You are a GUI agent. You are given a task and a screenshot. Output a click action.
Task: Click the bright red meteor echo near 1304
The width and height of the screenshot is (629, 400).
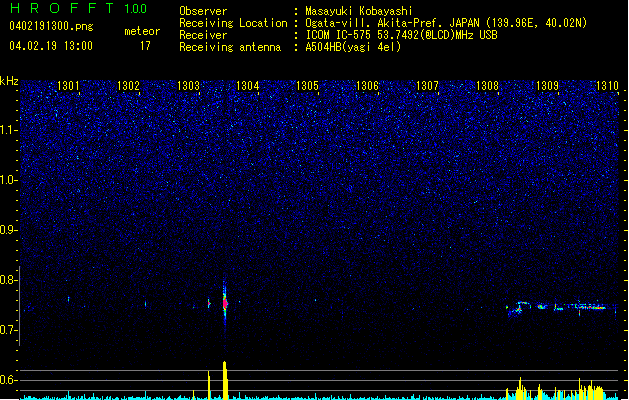click(x=225, y=303)
